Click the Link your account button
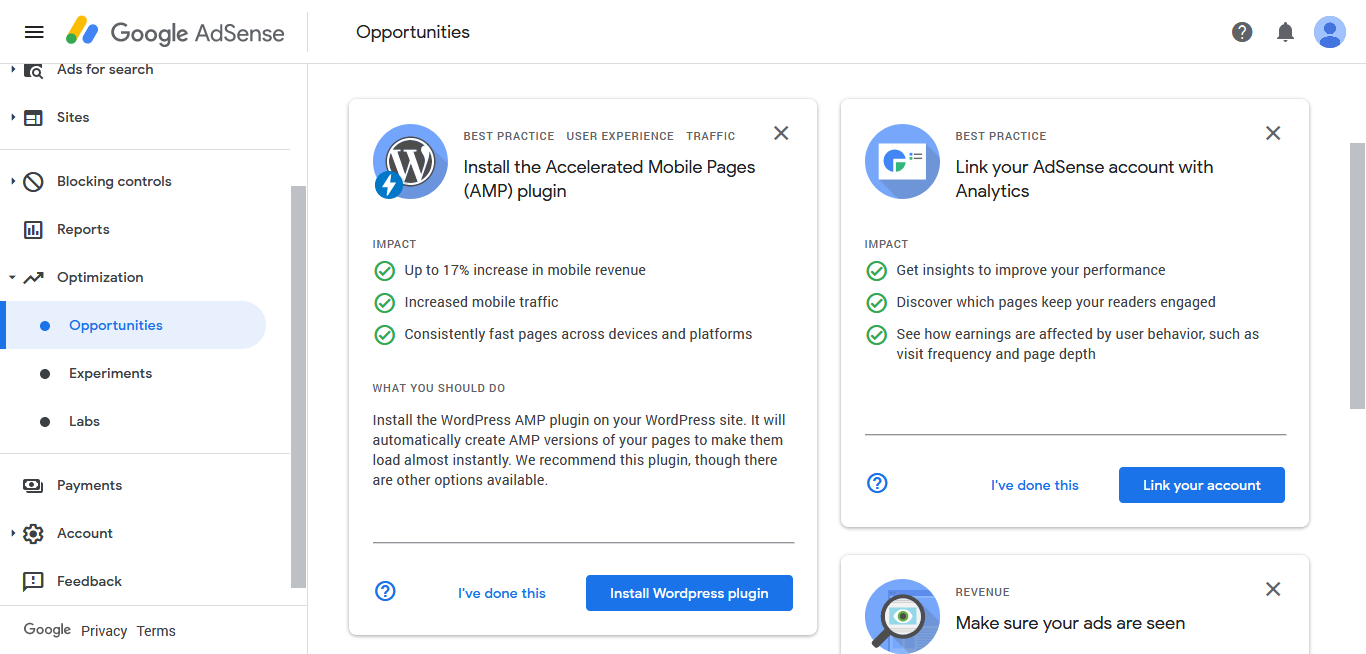The height and width of the screenshot is (654, 1366). tap(1201, 485)
